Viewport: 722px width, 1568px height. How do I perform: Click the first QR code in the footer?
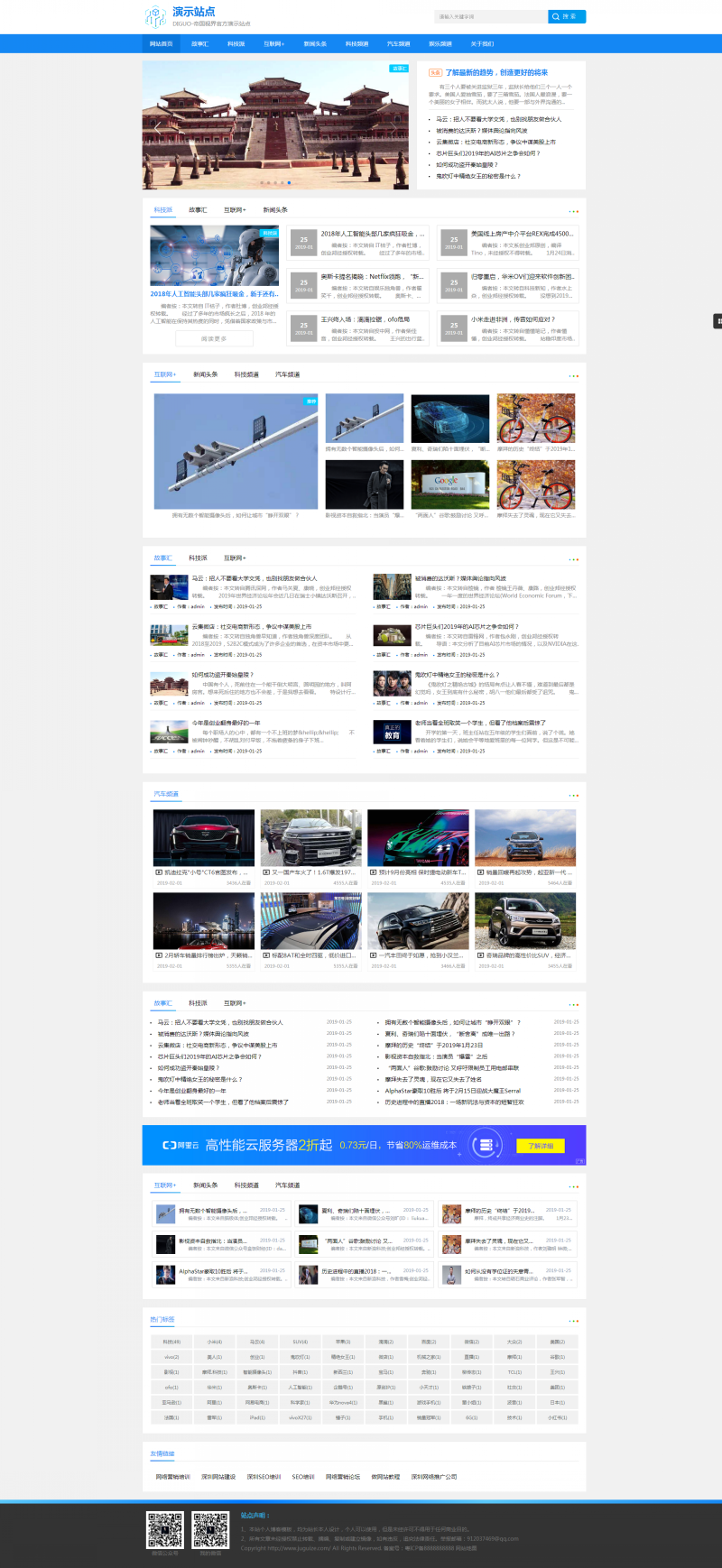(165, 1530)
